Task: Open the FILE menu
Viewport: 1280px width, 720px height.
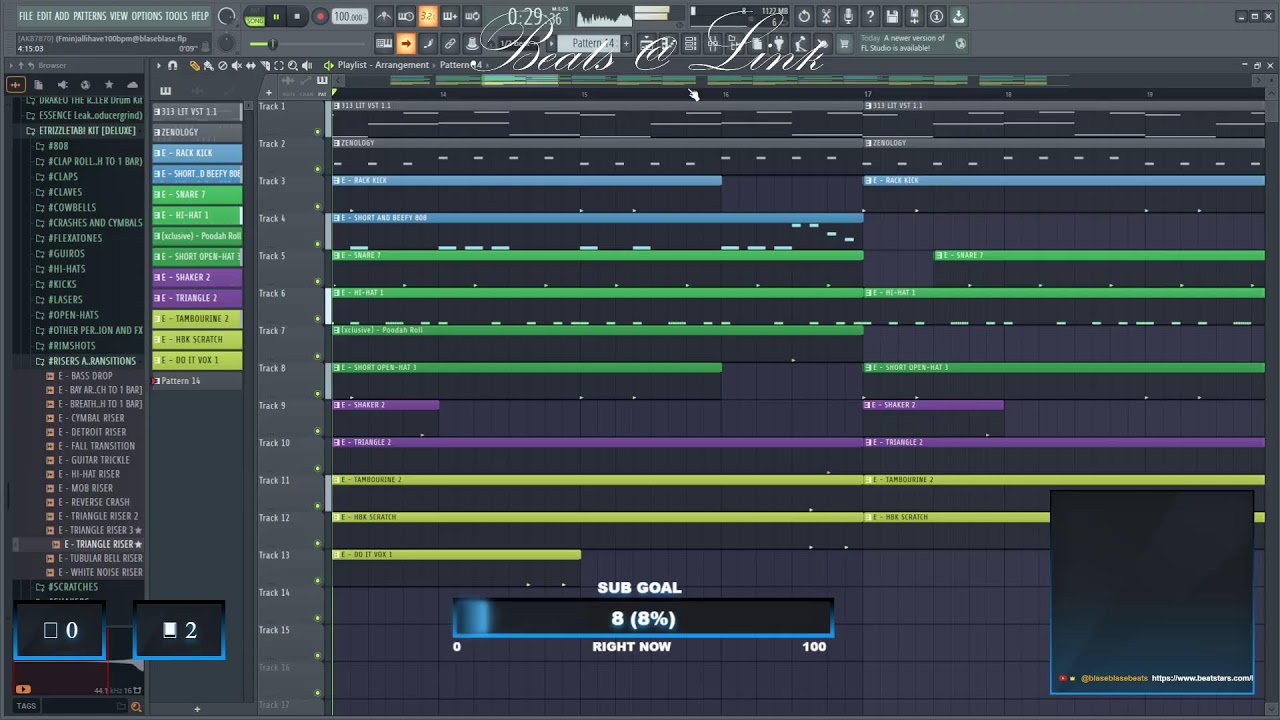Action: (26, 16)
